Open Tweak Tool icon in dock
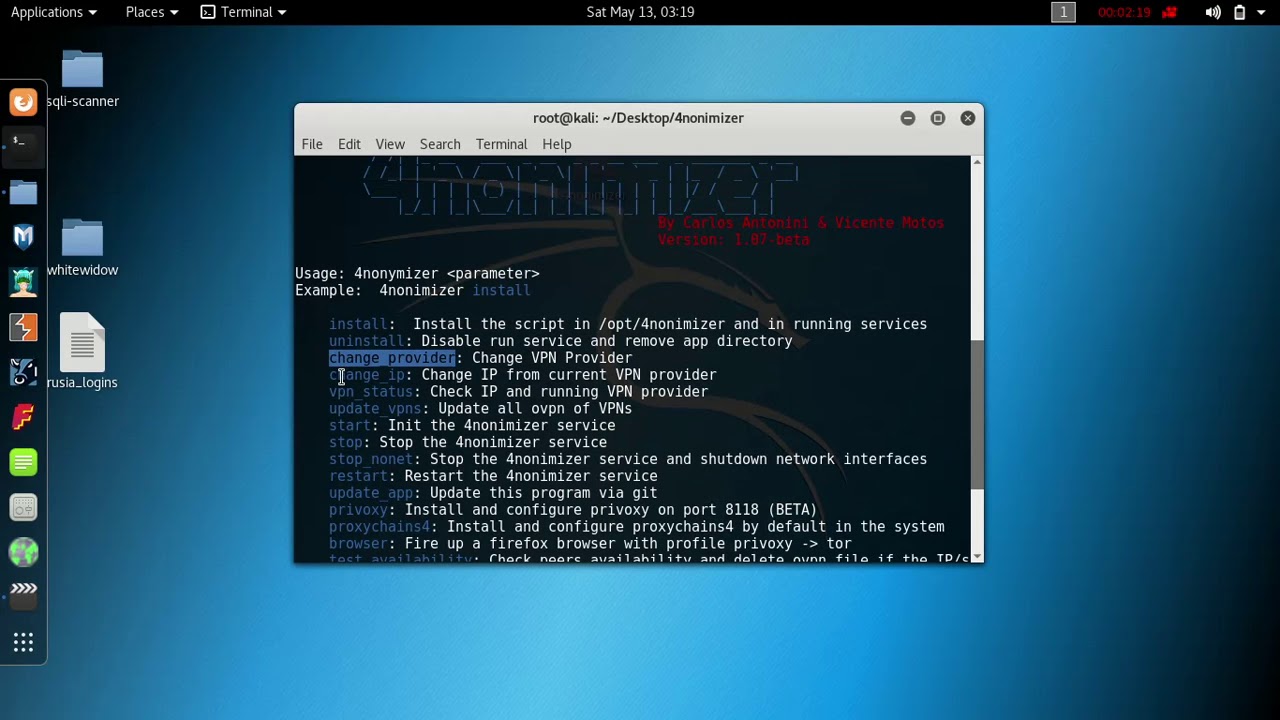This screenshot has height=720, width=1280. coord(23,507)
